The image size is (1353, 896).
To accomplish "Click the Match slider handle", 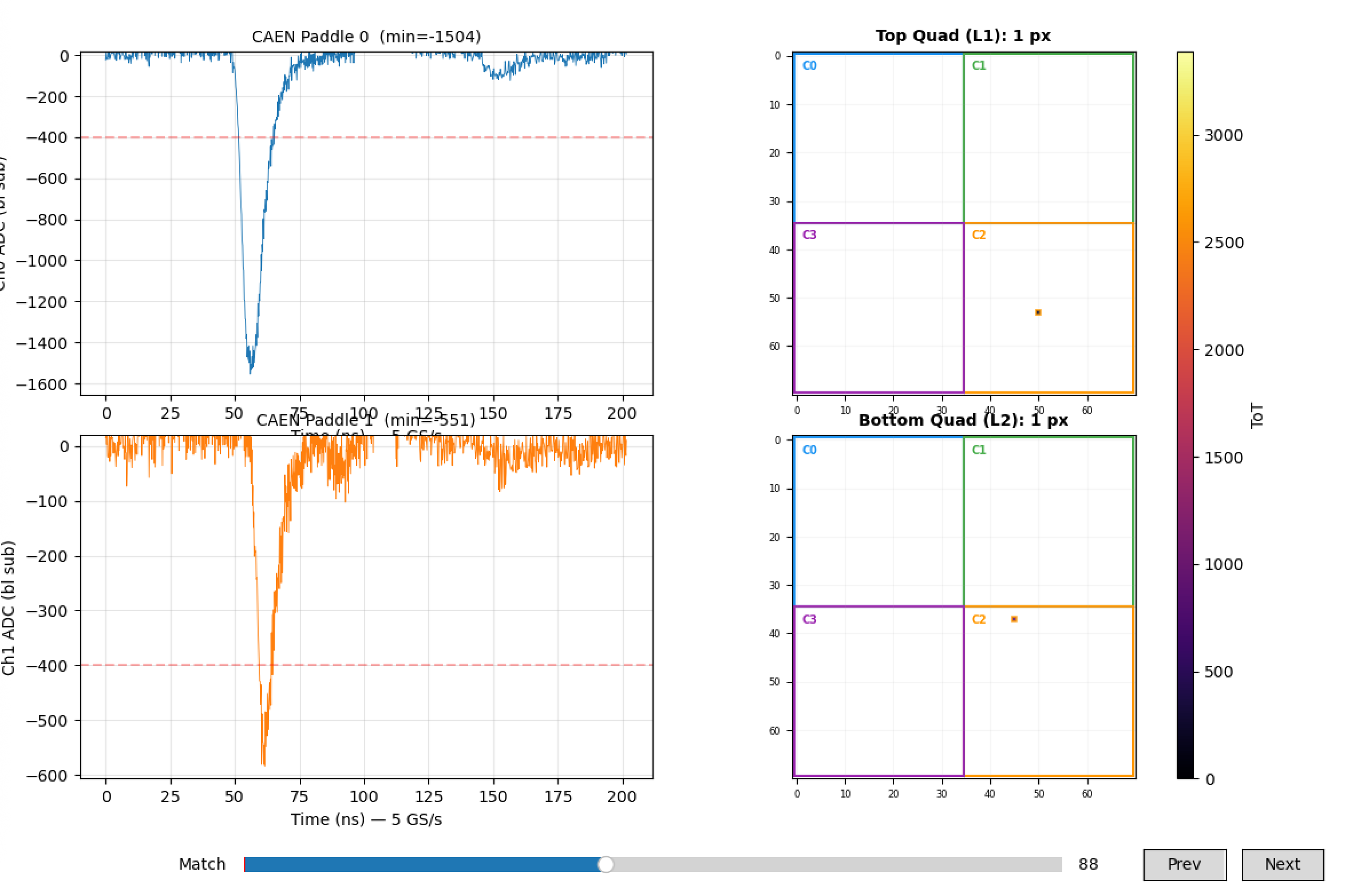I will point(605,864).
